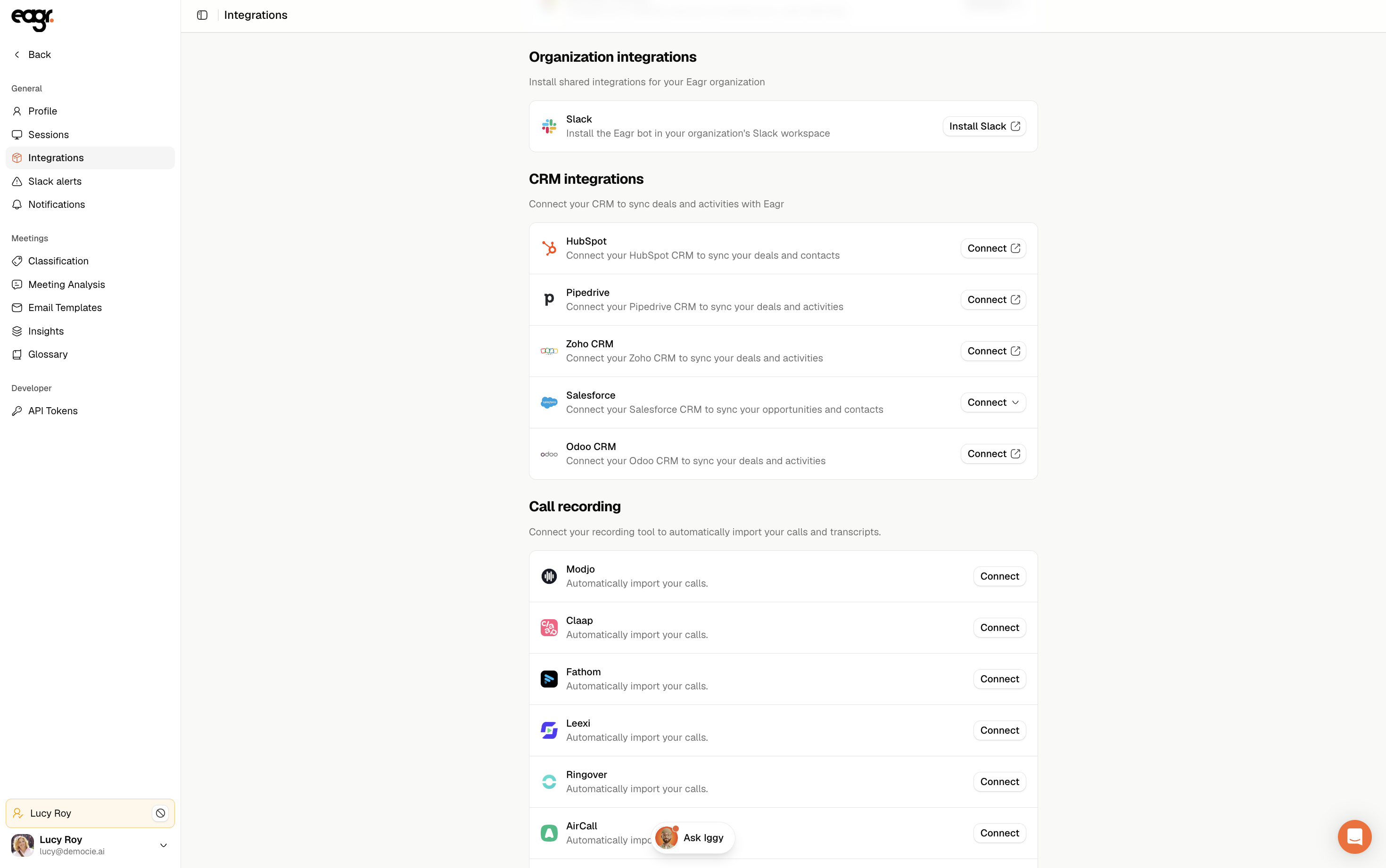Click the Modjo logo icon
Image resolution: width=1386 pixels, height=868 pixels.
pos(549,576)
